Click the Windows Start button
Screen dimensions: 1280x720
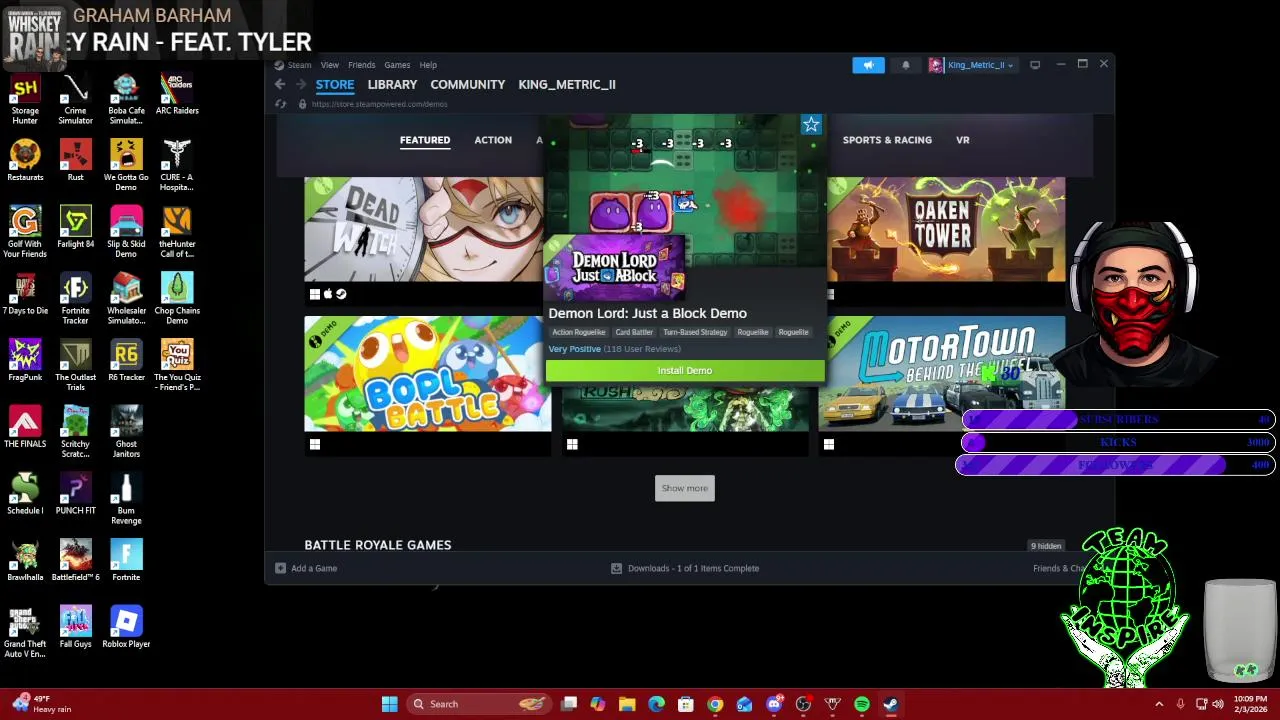(389, 704)
